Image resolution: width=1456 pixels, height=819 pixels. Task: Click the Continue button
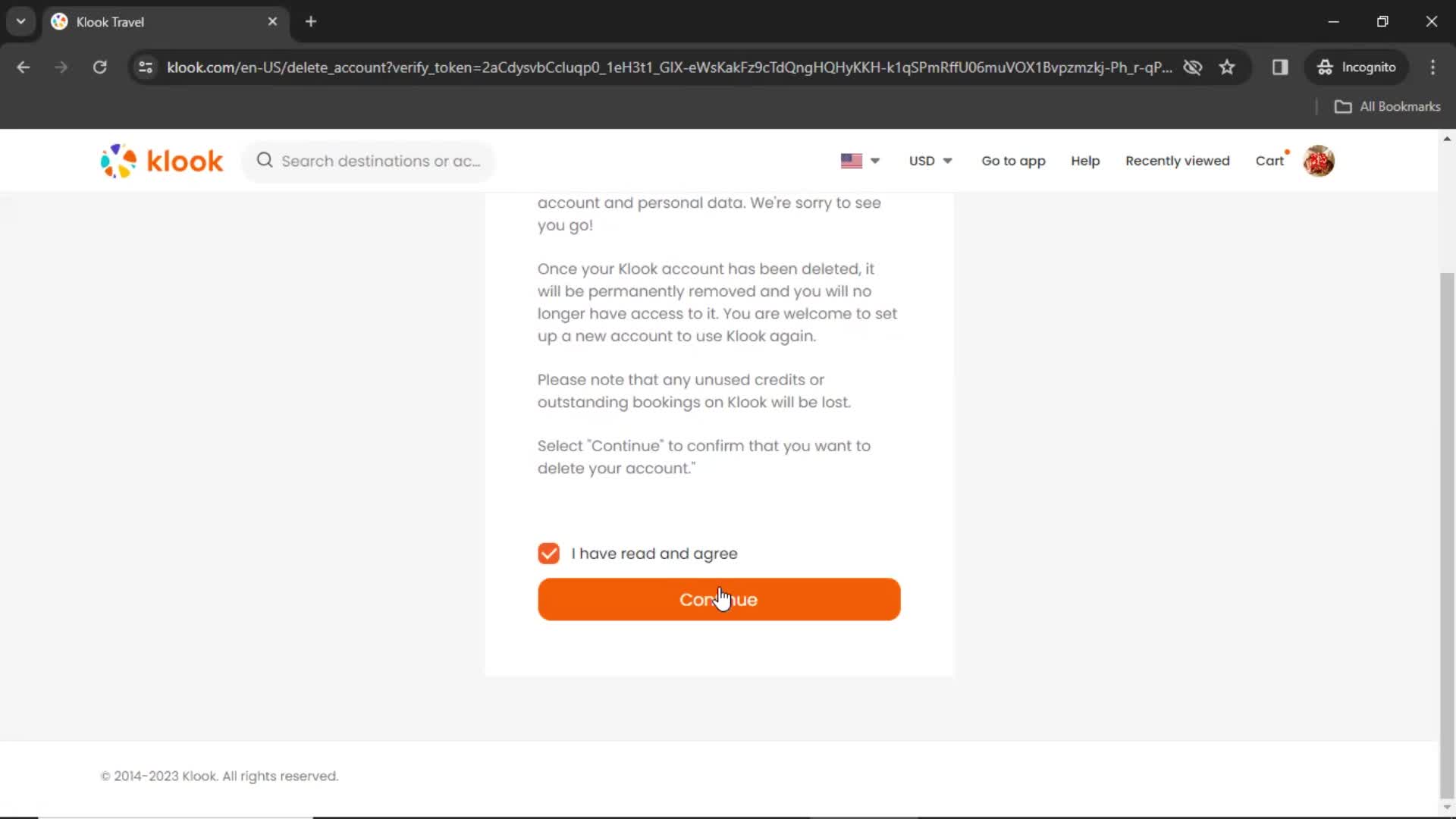click(x=718, y=599)
